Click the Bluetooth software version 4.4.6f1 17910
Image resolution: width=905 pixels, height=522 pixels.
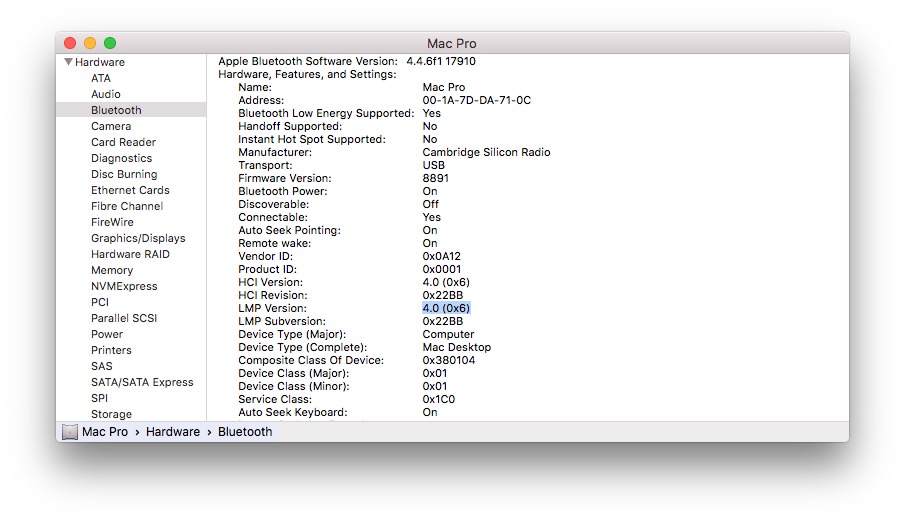point(441,61)
